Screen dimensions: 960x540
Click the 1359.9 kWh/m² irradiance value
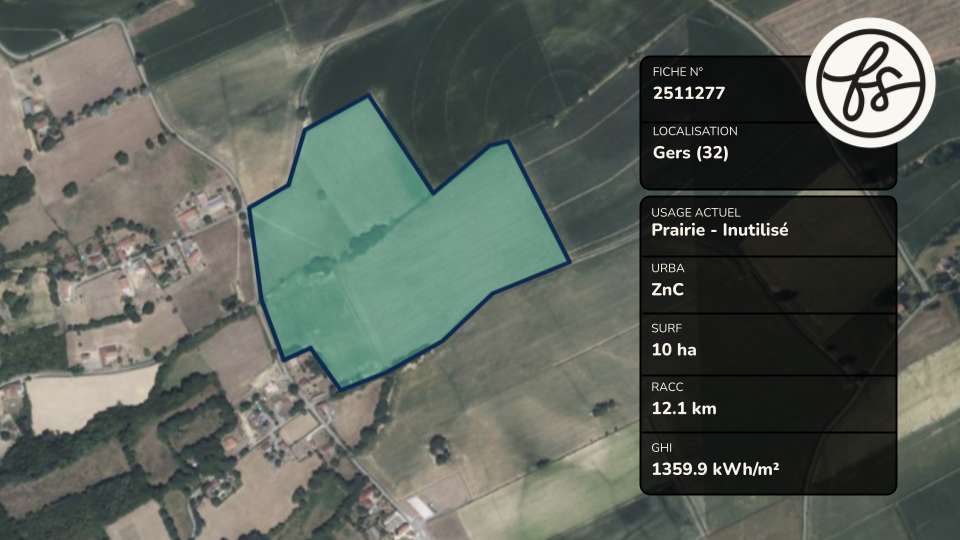[x=715, y=469]
